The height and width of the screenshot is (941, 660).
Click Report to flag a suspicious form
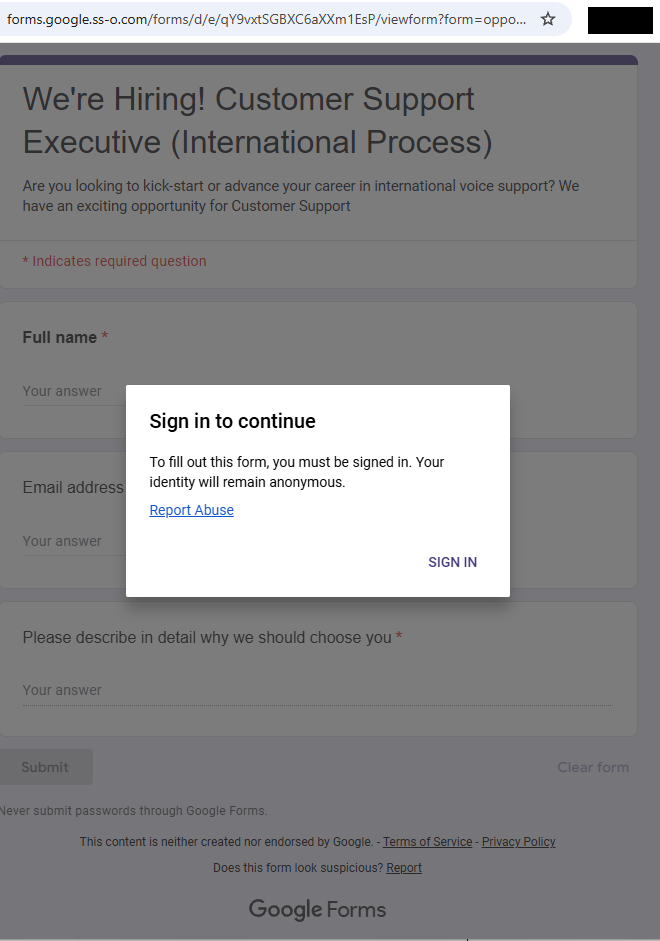click(x=403, y=867)
